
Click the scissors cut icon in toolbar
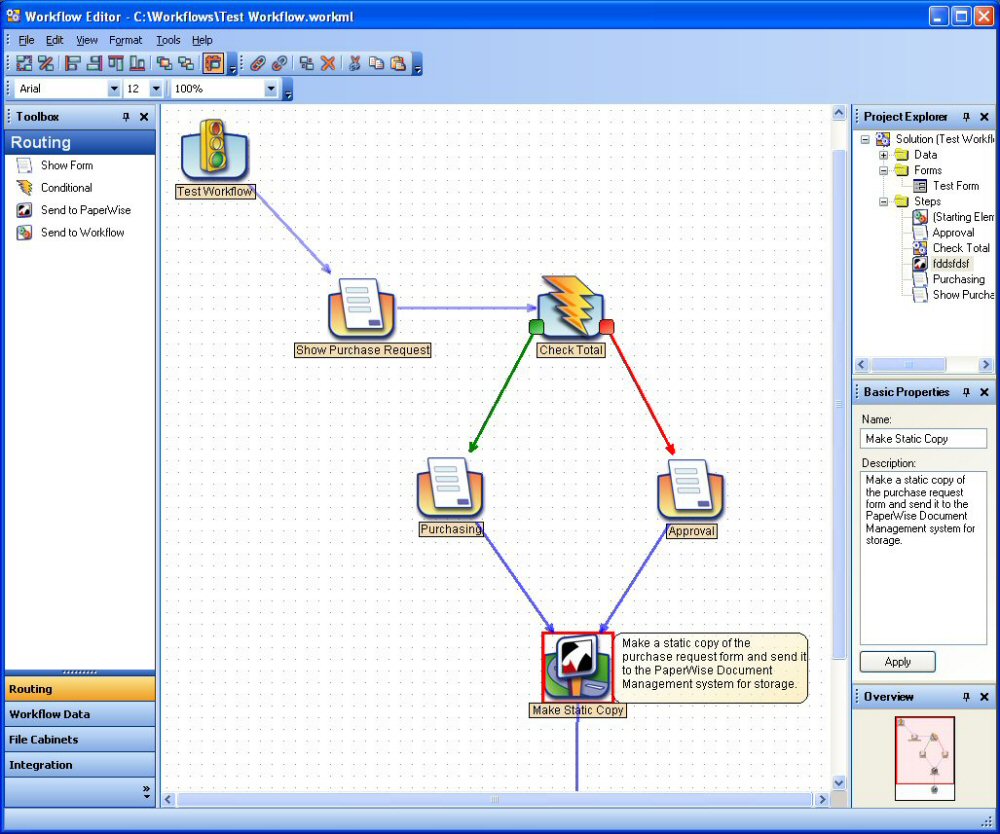pyautogui.click(x=354, y=64)
